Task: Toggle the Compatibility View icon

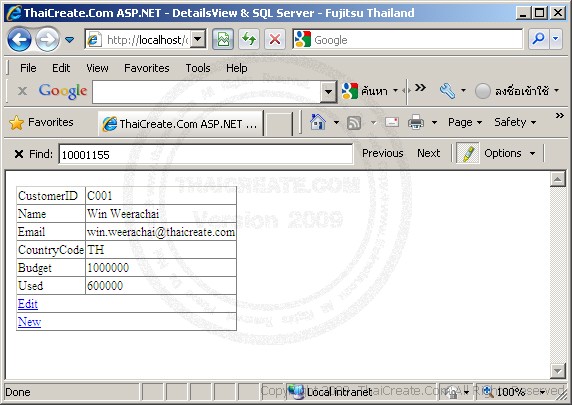Action: [x=223, y=39]
